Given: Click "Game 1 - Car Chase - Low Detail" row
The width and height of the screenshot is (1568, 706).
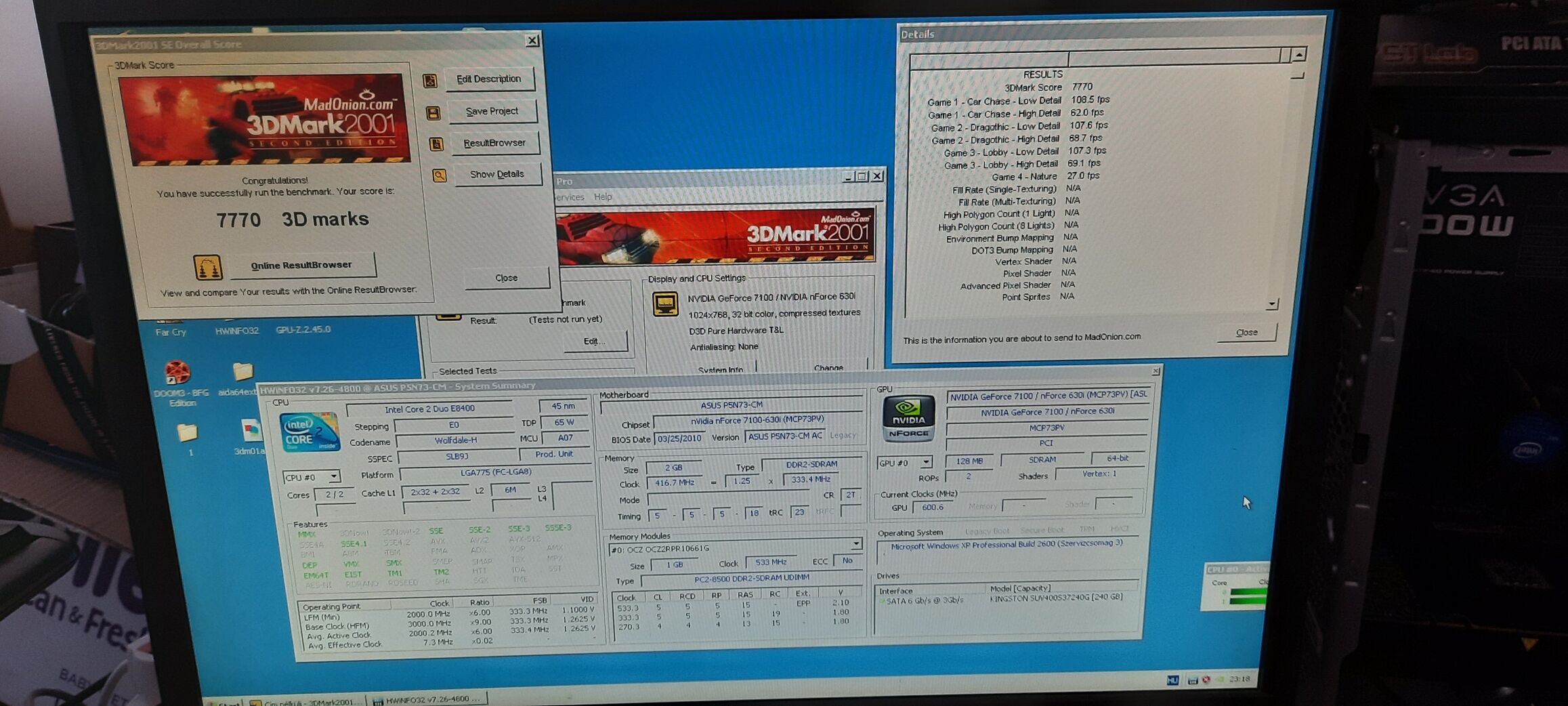Looking at the screenshot, I should pos(1018,100).
